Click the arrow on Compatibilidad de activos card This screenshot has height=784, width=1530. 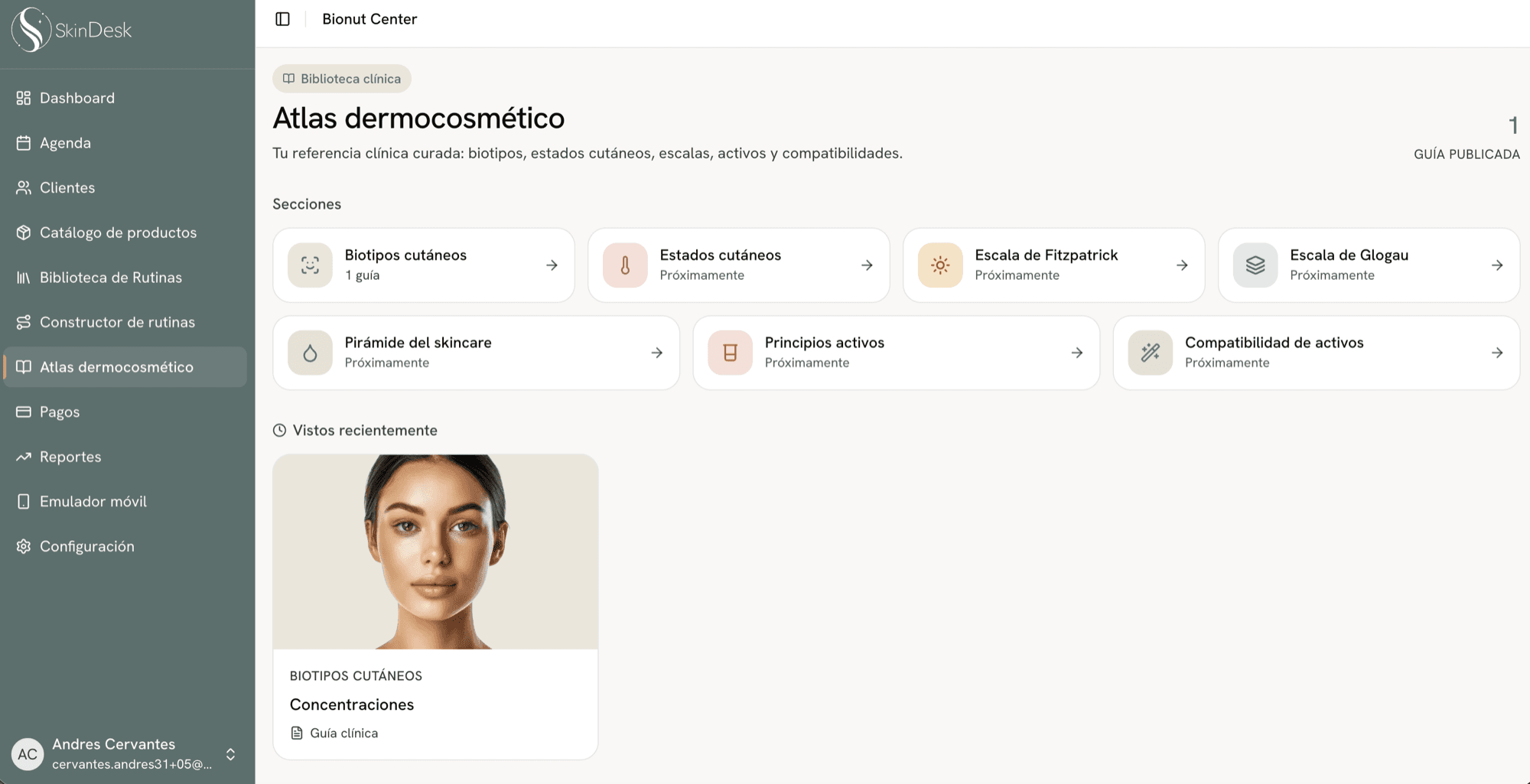(x=1497, y=353)
